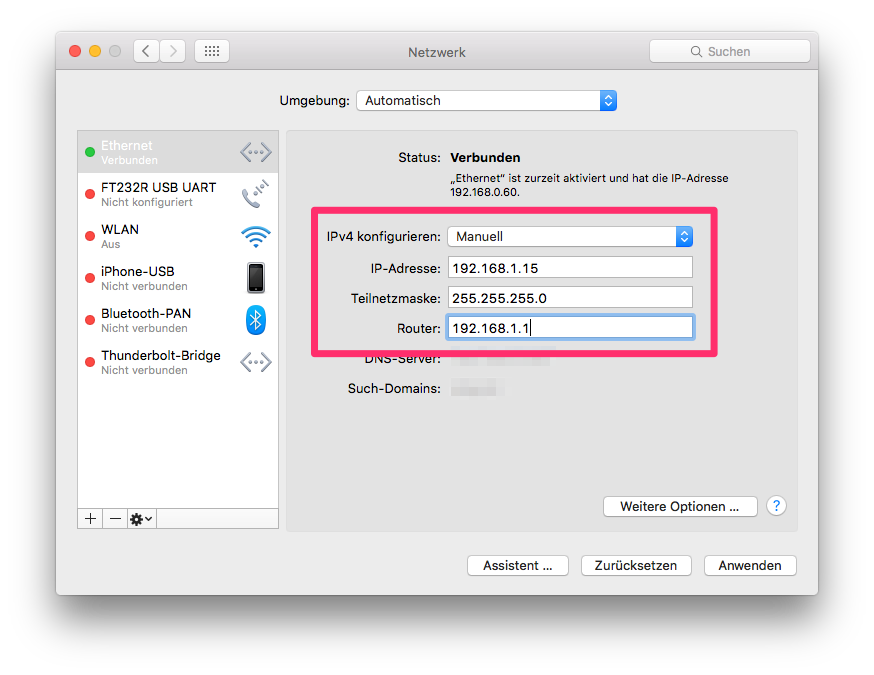Open the IPv4 konfigurieren dropdown
The width and height of the screenshot is (874, 675).
570,236
